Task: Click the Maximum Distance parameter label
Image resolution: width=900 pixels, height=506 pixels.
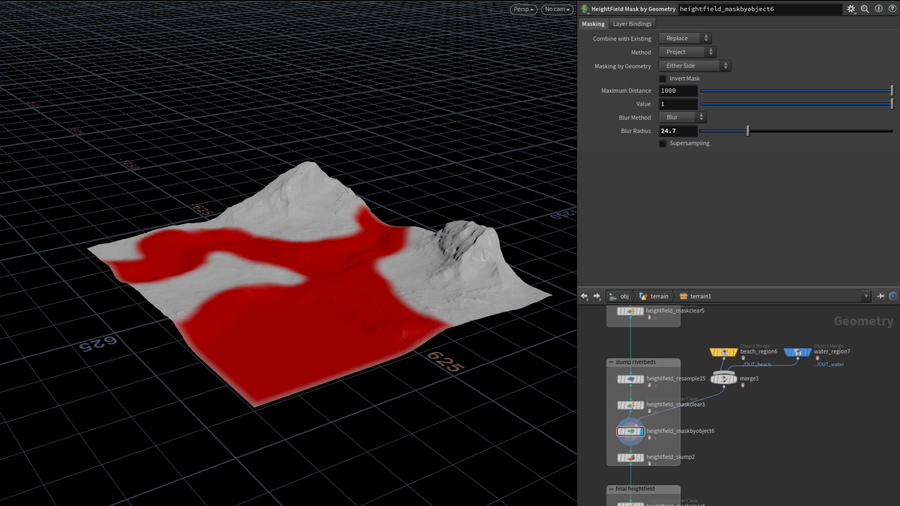Action: (x=626, y=91)
